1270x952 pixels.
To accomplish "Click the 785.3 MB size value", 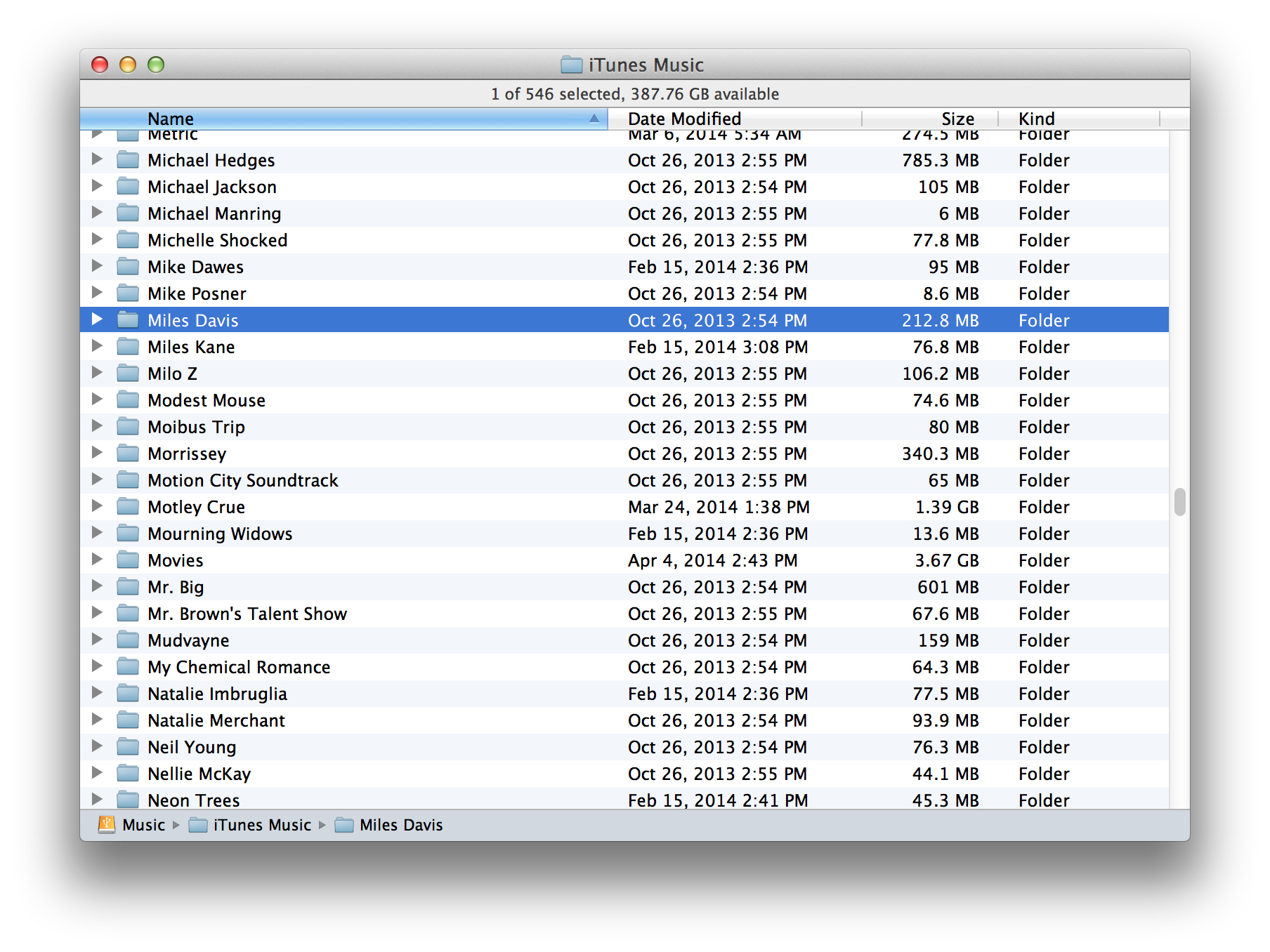I will 941,160.
